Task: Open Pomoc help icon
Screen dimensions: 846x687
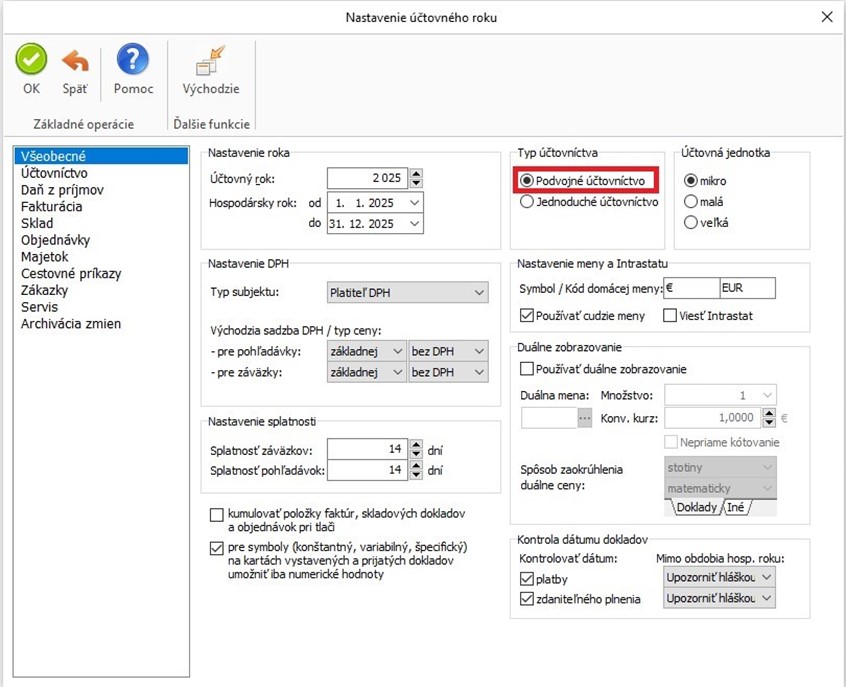Action: tap(133, 61)
